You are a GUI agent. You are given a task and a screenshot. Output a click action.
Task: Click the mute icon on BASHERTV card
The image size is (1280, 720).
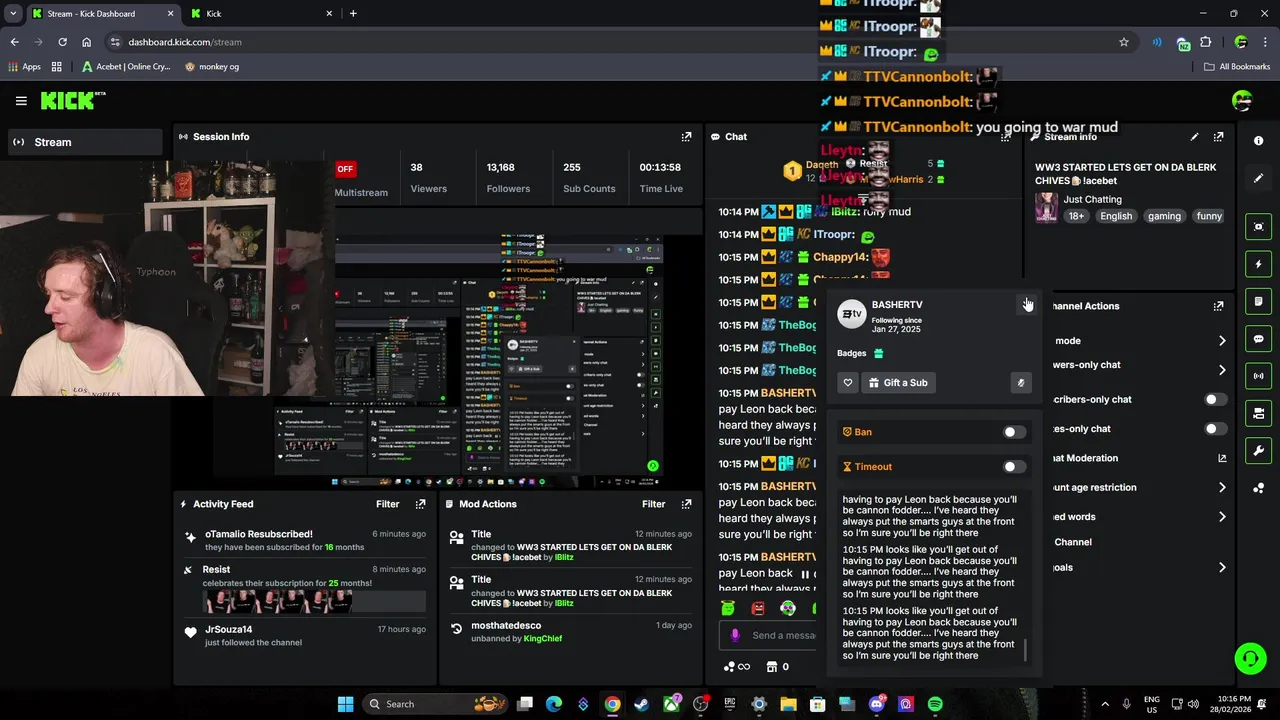[x=1021, y=383]
